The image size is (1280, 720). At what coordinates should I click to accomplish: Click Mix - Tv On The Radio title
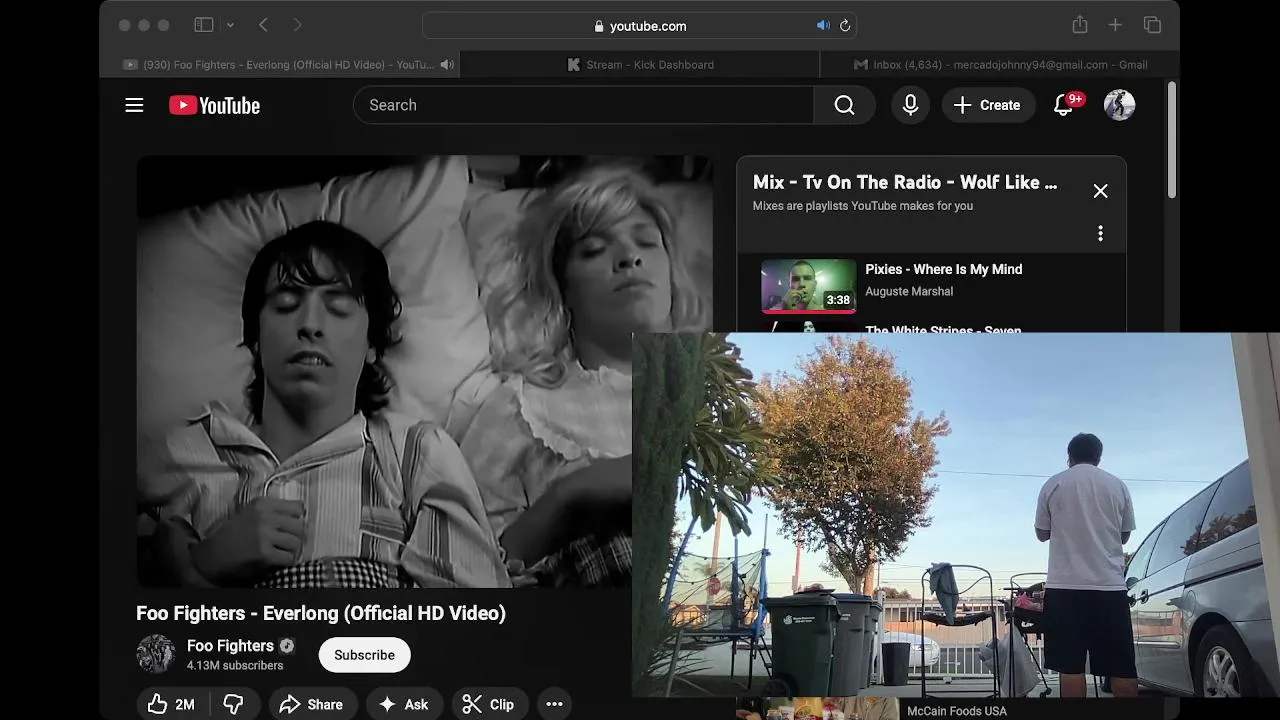[905, 182]
